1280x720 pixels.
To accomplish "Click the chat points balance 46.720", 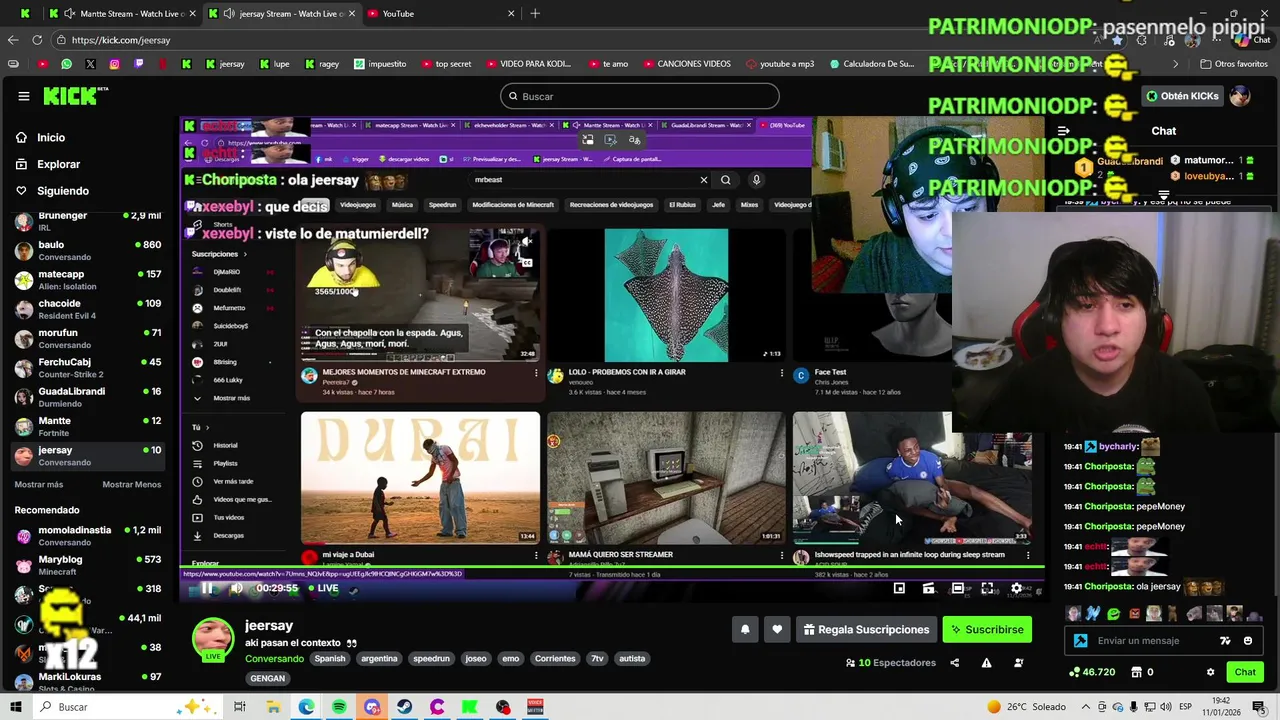I will pyautogui.click(x=1092, y=672).
